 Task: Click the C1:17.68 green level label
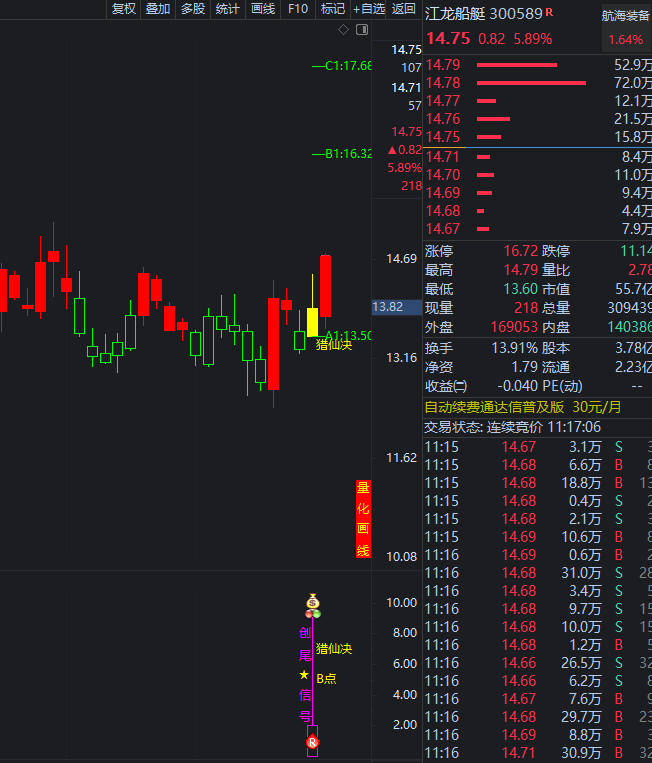342,66
